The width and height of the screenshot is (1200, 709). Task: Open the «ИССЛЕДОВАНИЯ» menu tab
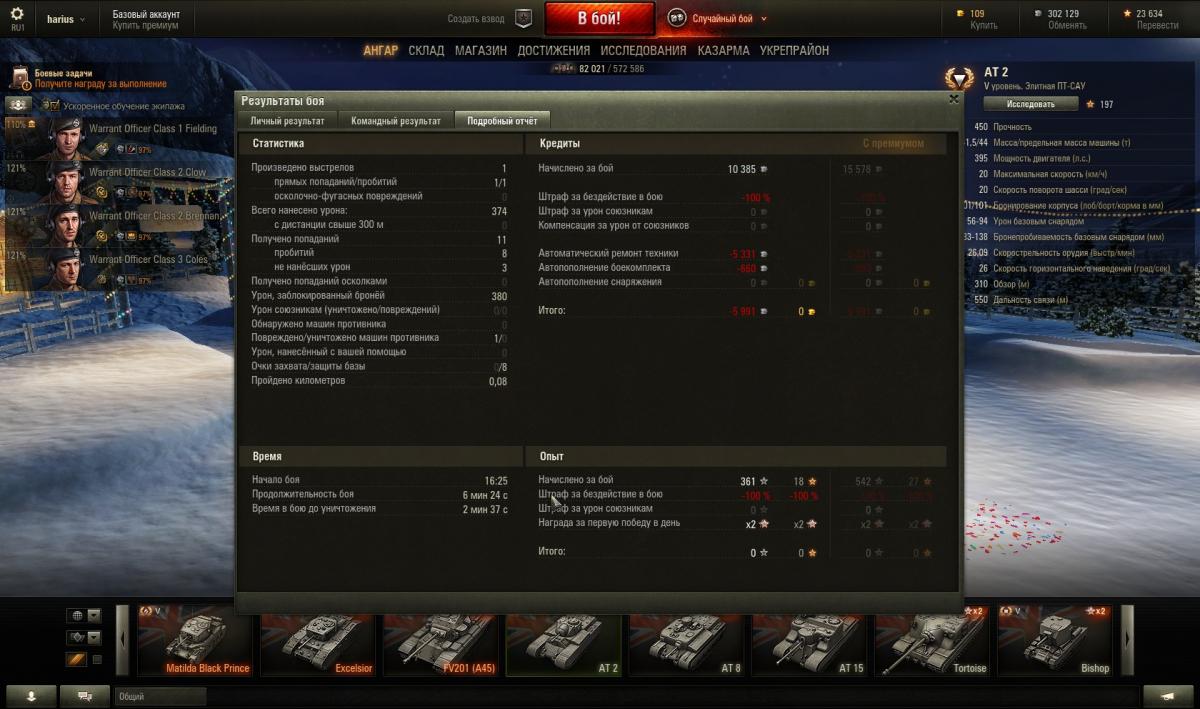[643, 50]
